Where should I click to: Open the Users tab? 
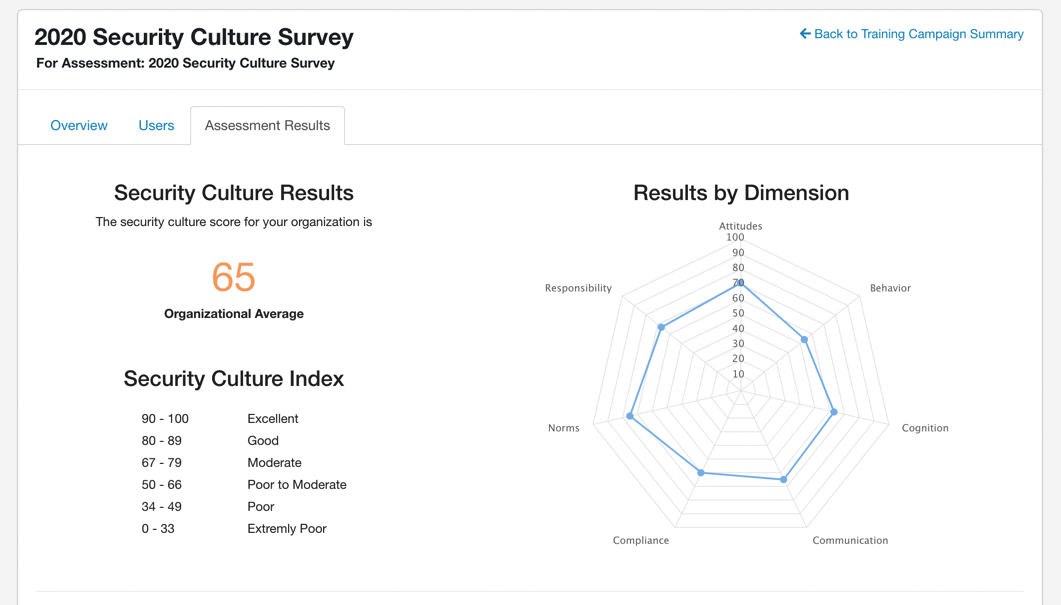(x=156, y=125)
